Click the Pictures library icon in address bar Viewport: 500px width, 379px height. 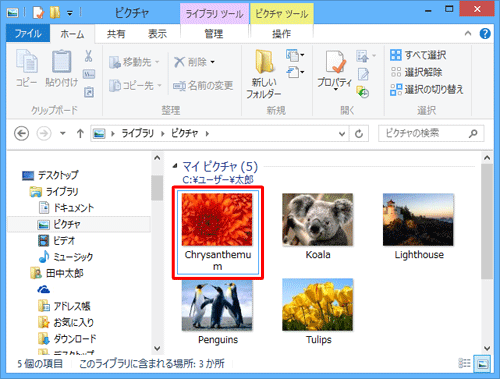(99, 134)
